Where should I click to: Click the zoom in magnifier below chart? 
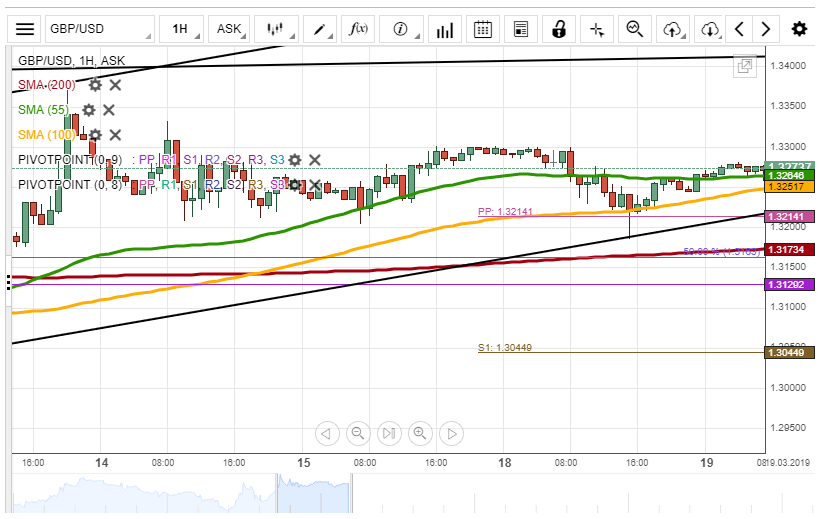coord(420,433)
